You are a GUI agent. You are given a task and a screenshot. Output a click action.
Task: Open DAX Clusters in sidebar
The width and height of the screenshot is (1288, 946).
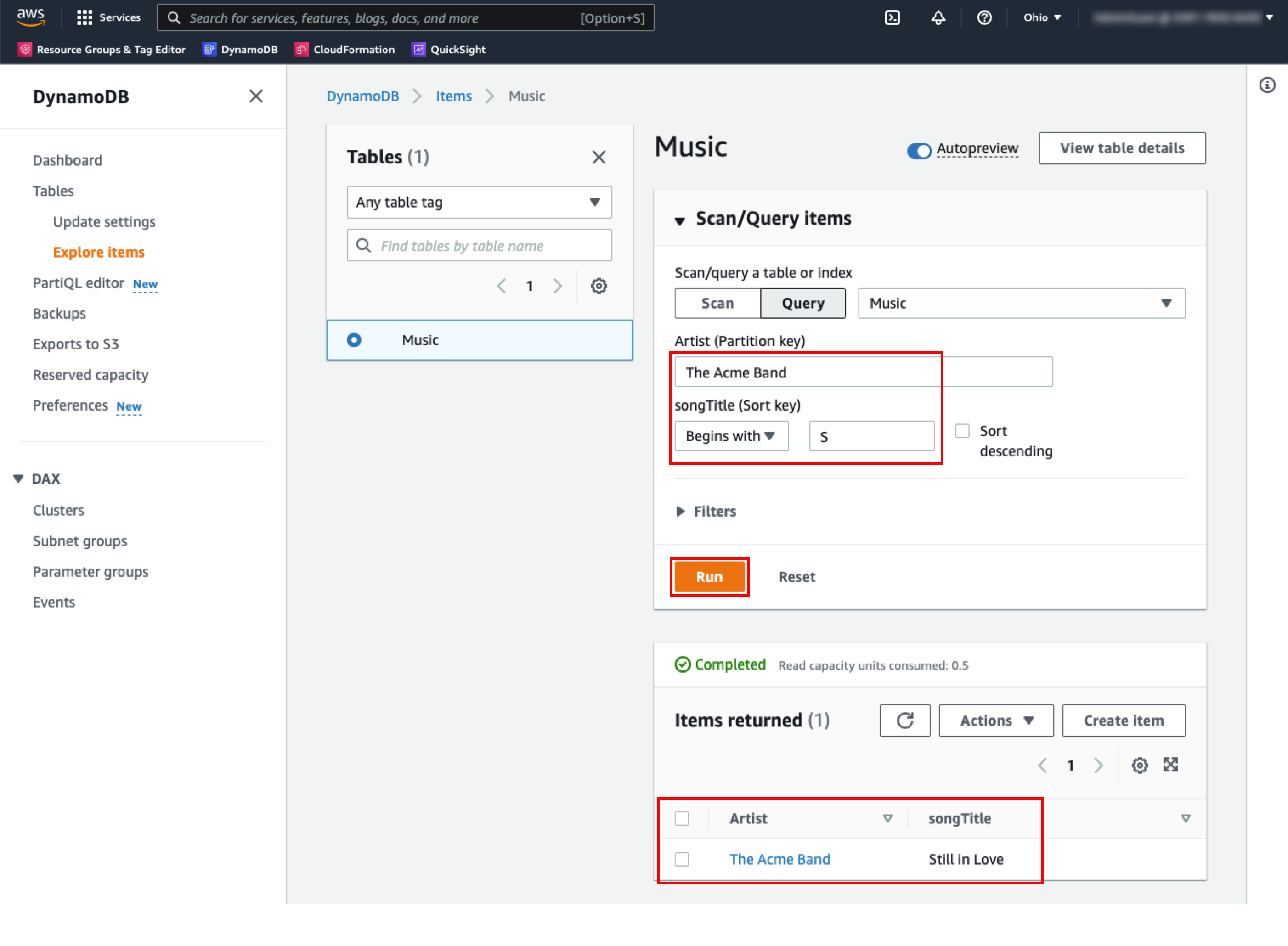pos(58,510)
